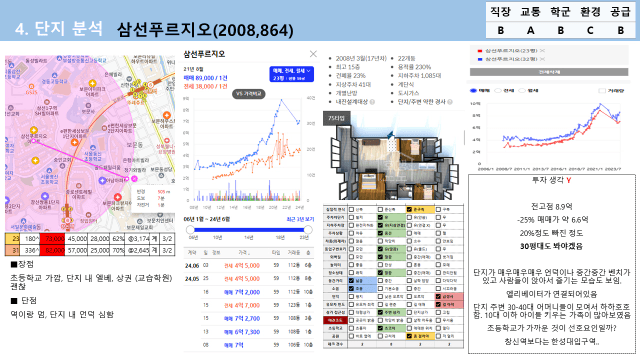This screenshot has width=640, height=360.
Task: Click the compass arrow on the floor plan
Action: (391, 135)
